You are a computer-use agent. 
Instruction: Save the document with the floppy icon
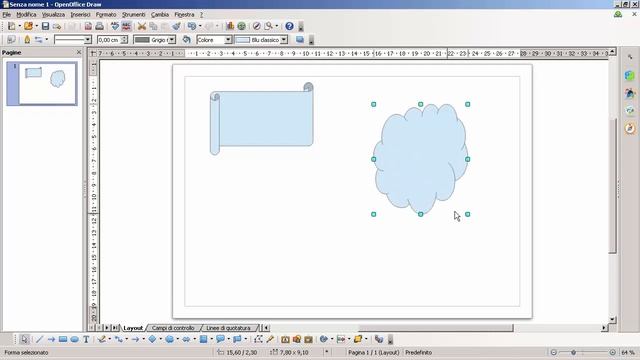coord(45,26)
